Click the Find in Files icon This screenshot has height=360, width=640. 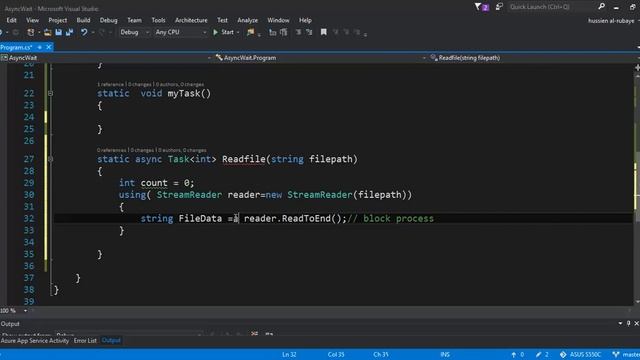click(251, 32)
